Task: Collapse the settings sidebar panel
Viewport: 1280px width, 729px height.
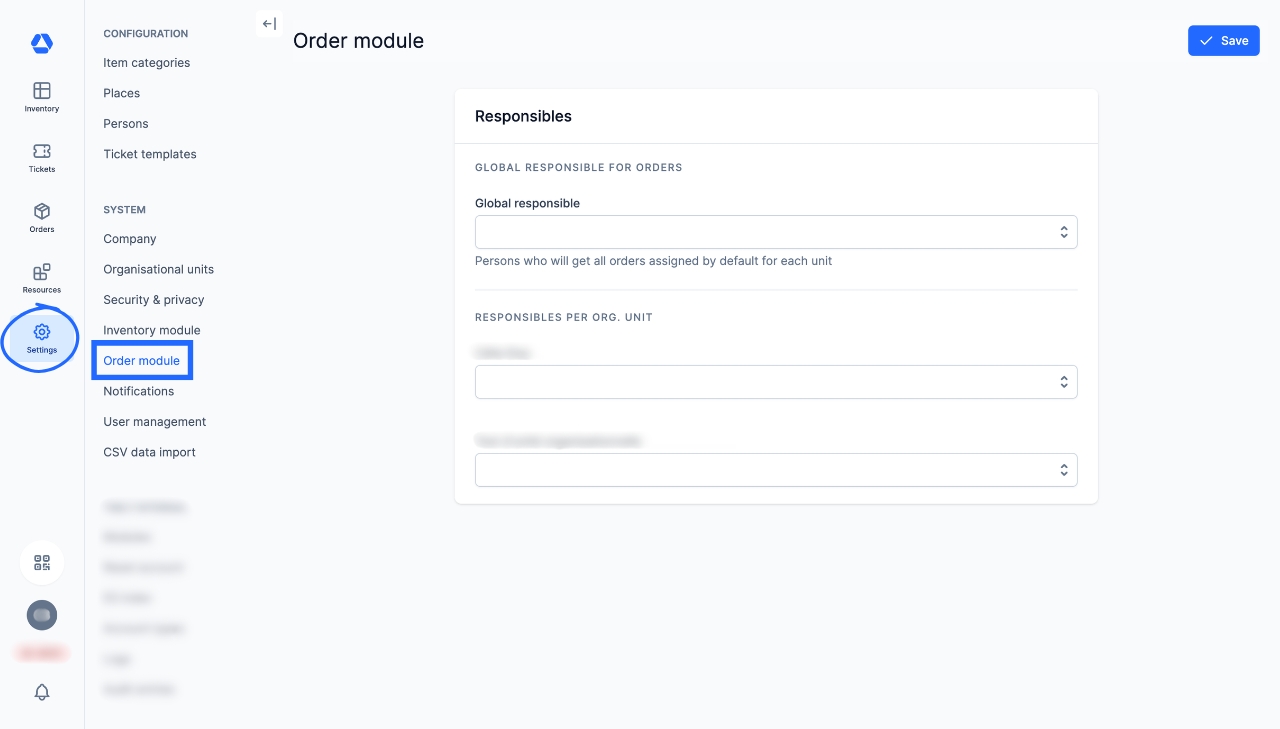Action: (269, 24)
